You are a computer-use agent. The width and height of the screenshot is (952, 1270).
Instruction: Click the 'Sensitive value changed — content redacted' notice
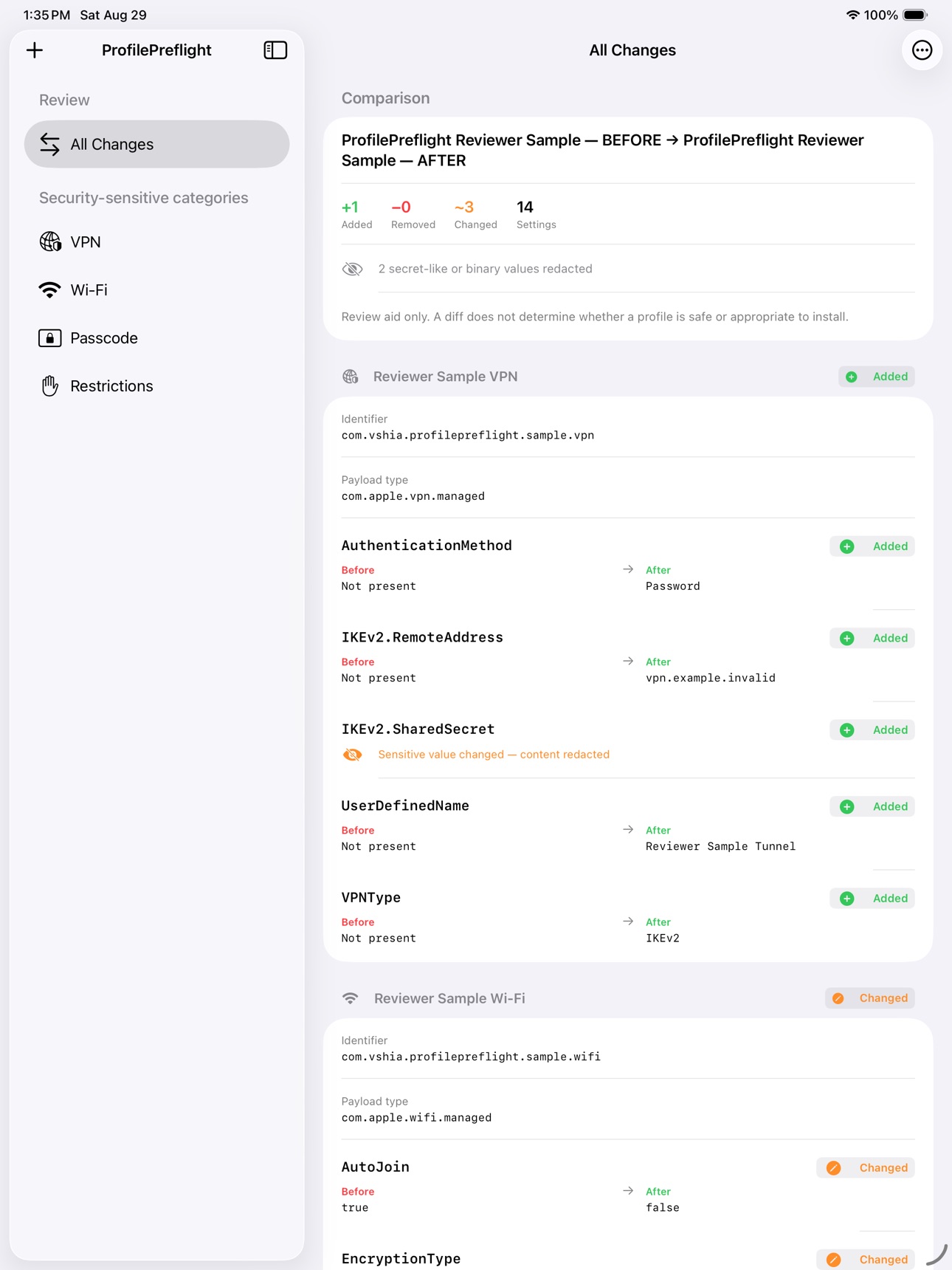pos(494,755)
